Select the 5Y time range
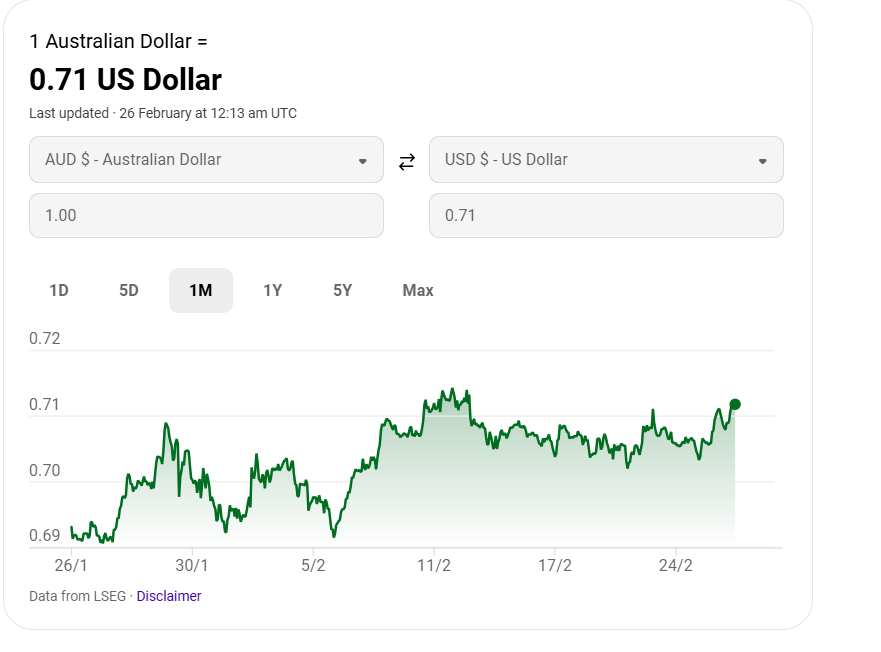Screen dimensions: 881x652 [x=343, y=291]
